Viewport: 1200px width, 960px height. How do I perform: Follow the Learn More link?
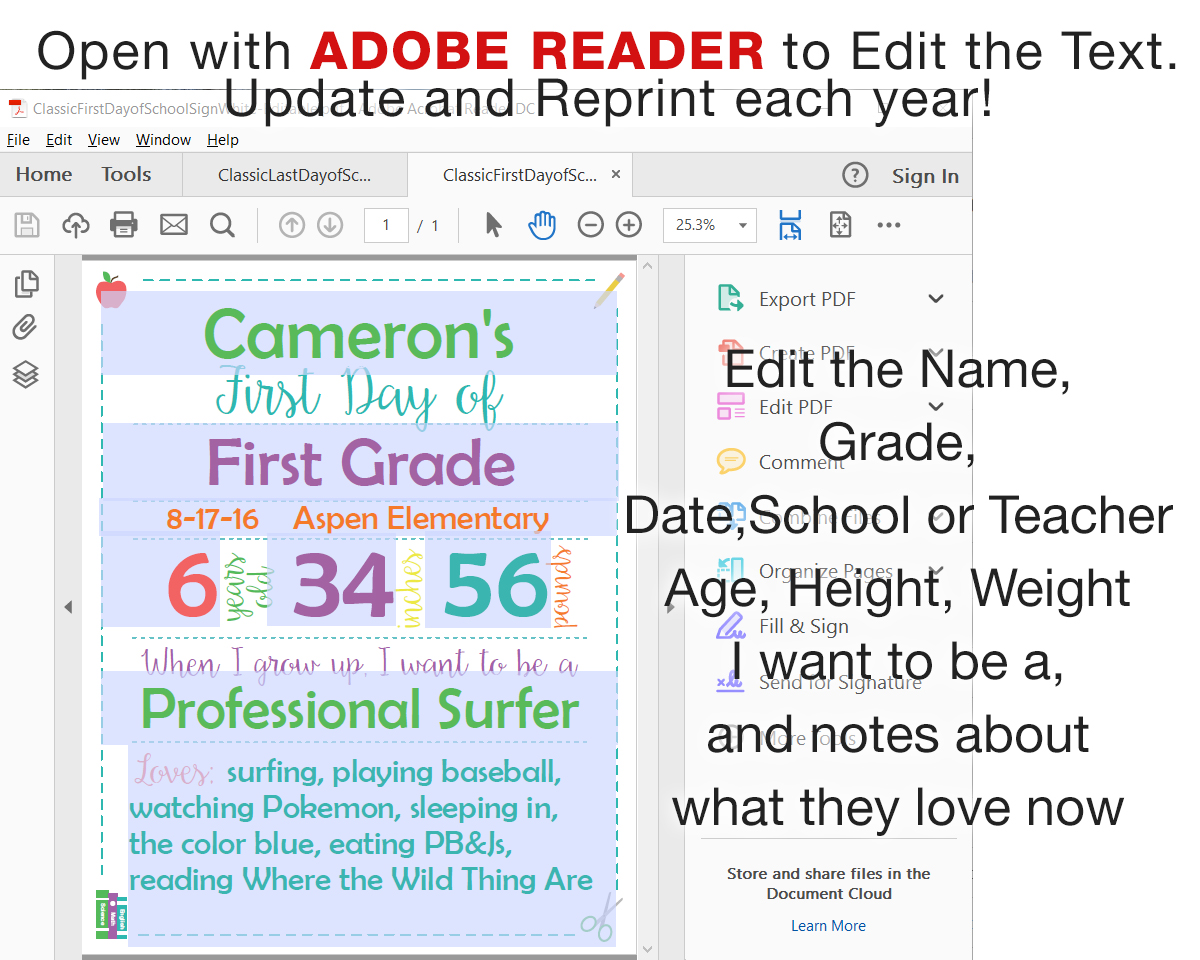pos(828,926)
